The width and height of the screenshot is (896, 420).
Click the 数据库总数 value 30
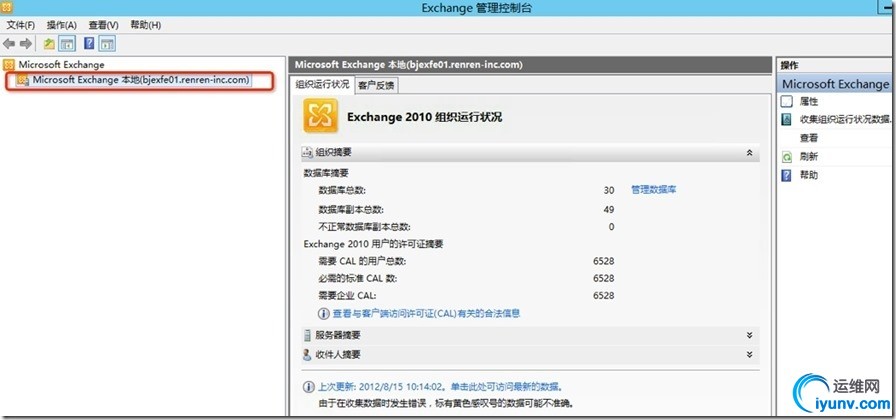tap(609, 190)
